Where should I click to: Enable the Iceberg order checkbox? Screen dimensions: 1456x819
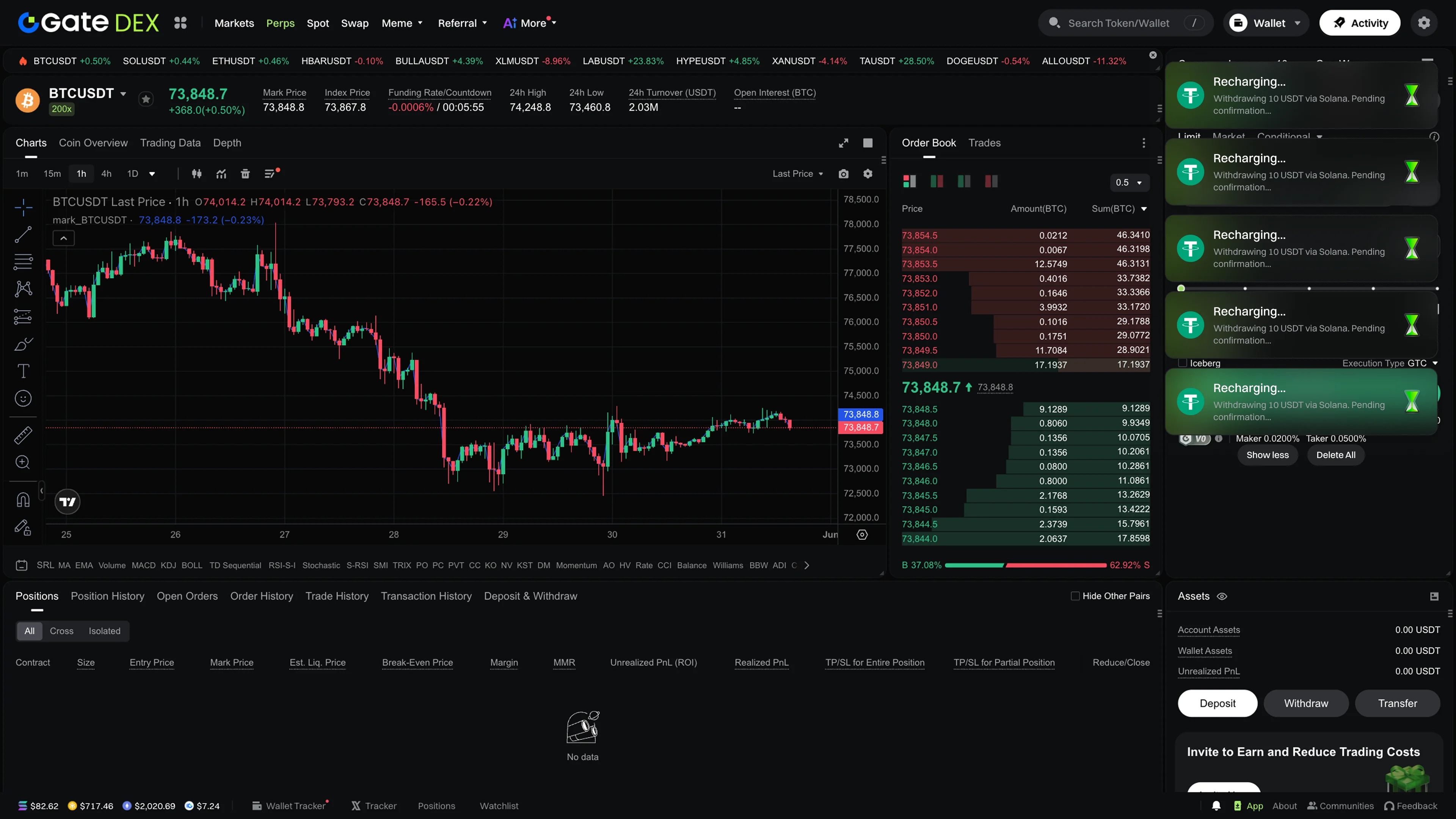[1183, 363]
